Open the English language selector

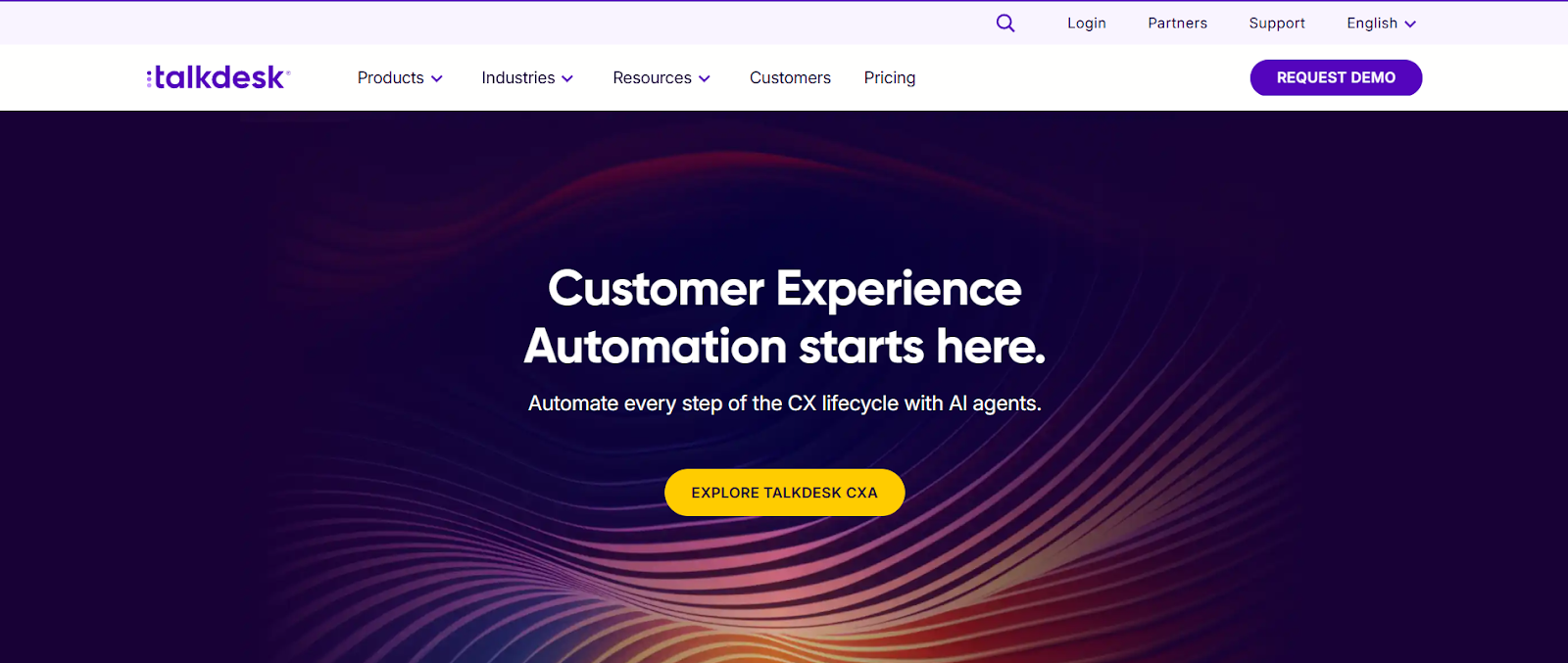(1382, 23)
